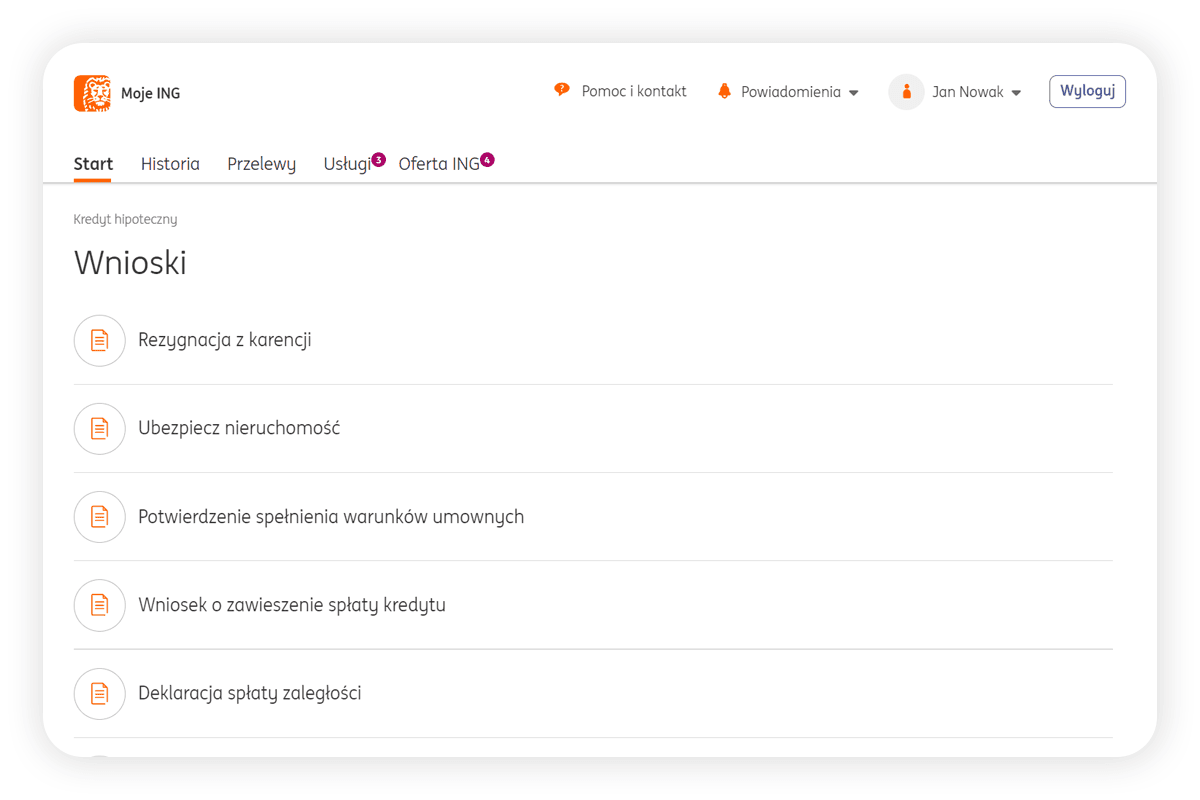Expand the Powiadomienia dropdown arrow

(854, 93)
